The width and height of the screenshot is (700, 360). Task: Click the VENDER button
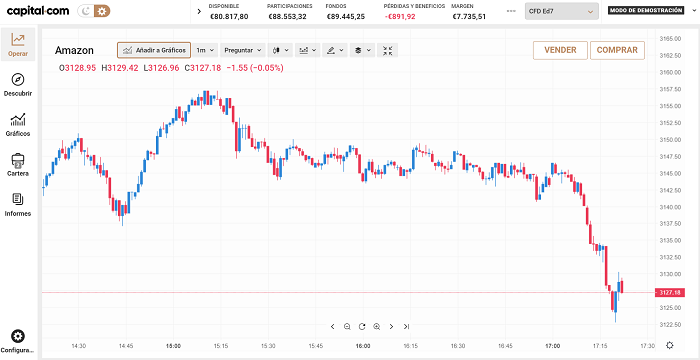tap(560, 50)
